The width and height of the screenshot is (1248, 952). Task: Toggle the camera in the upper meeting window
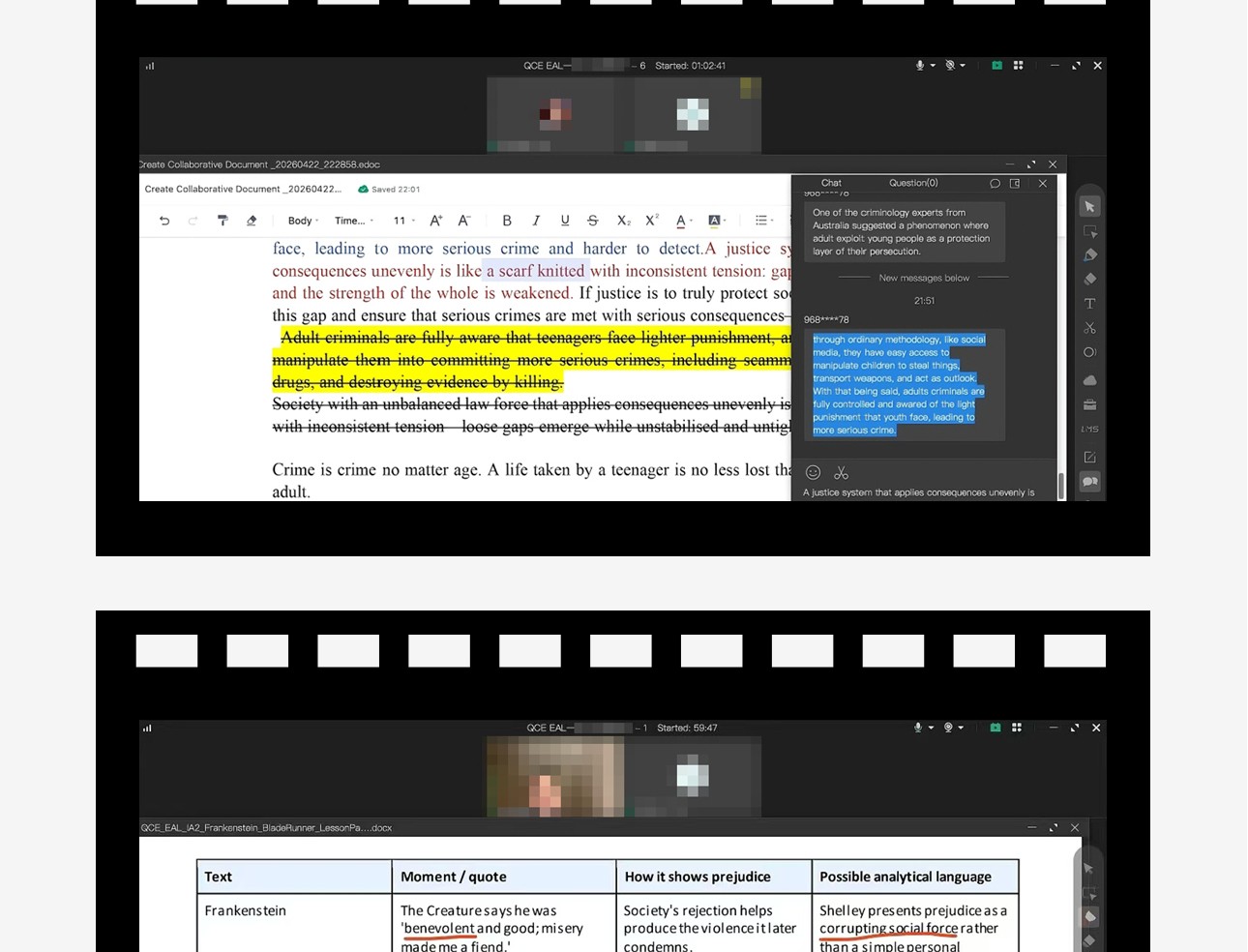pyautogui.click(x=950, y=66)
